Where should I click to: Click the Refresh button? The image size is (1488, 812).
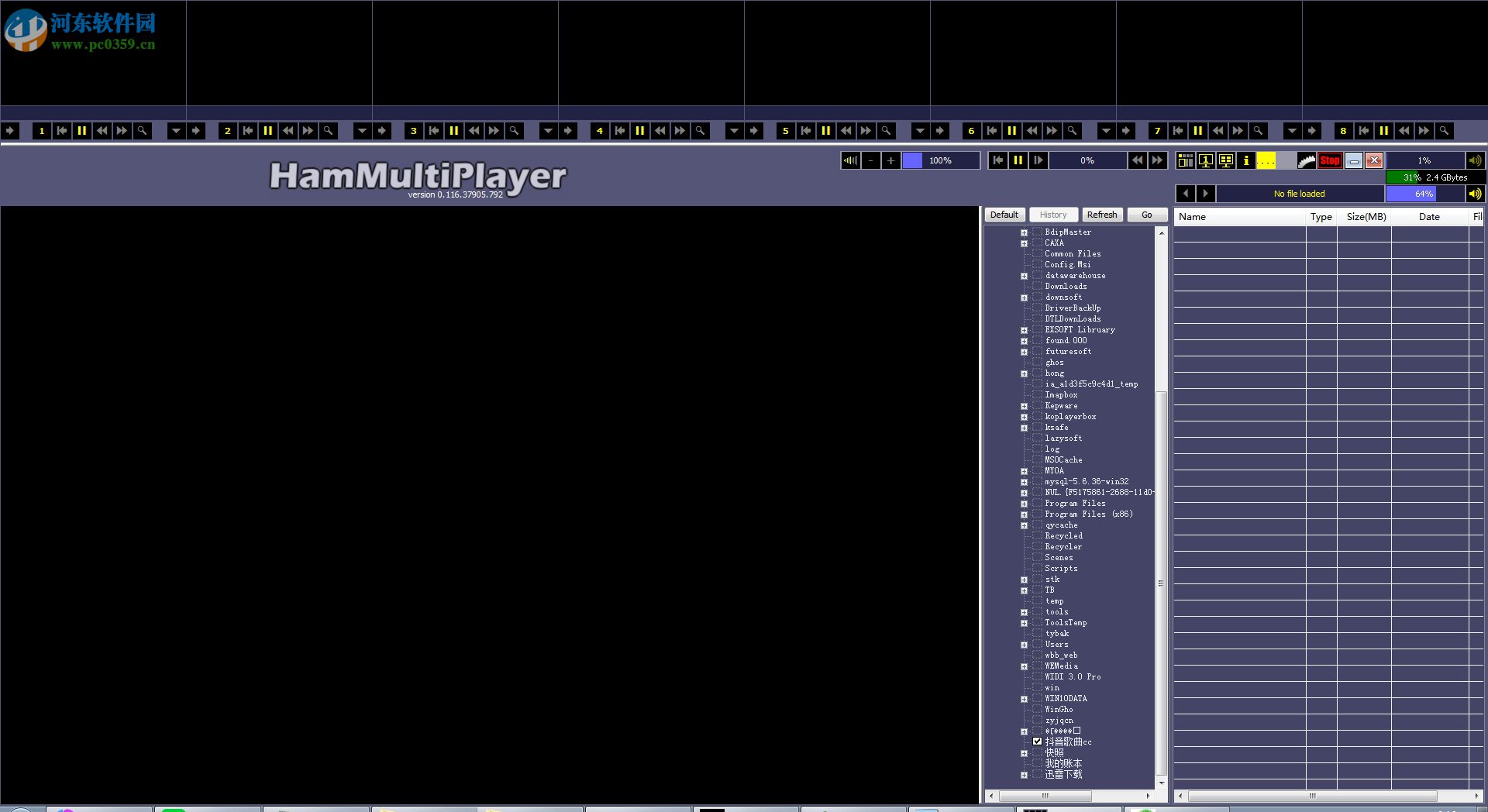[x=1102, y=215]
